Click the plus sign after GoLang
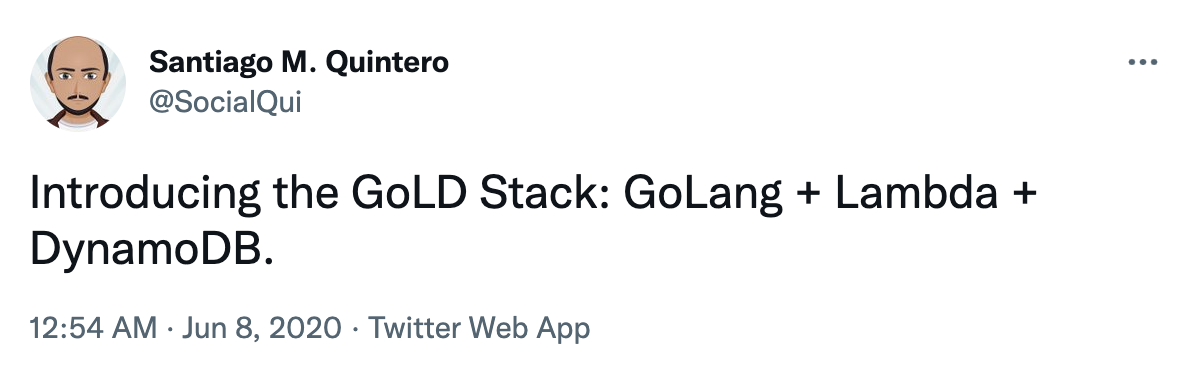 point(809,195)
